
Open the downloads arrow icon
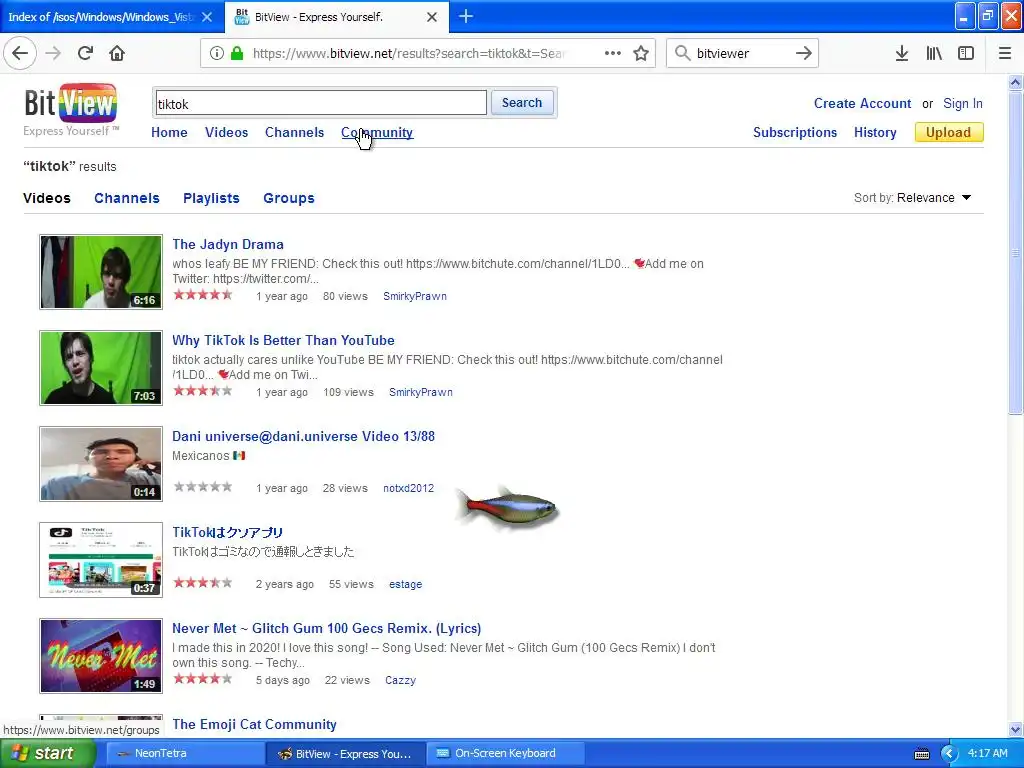click(x=902, y=53)
